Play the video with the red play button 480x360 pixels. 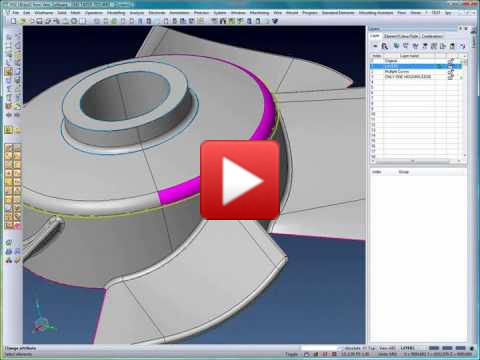[240, 180]
